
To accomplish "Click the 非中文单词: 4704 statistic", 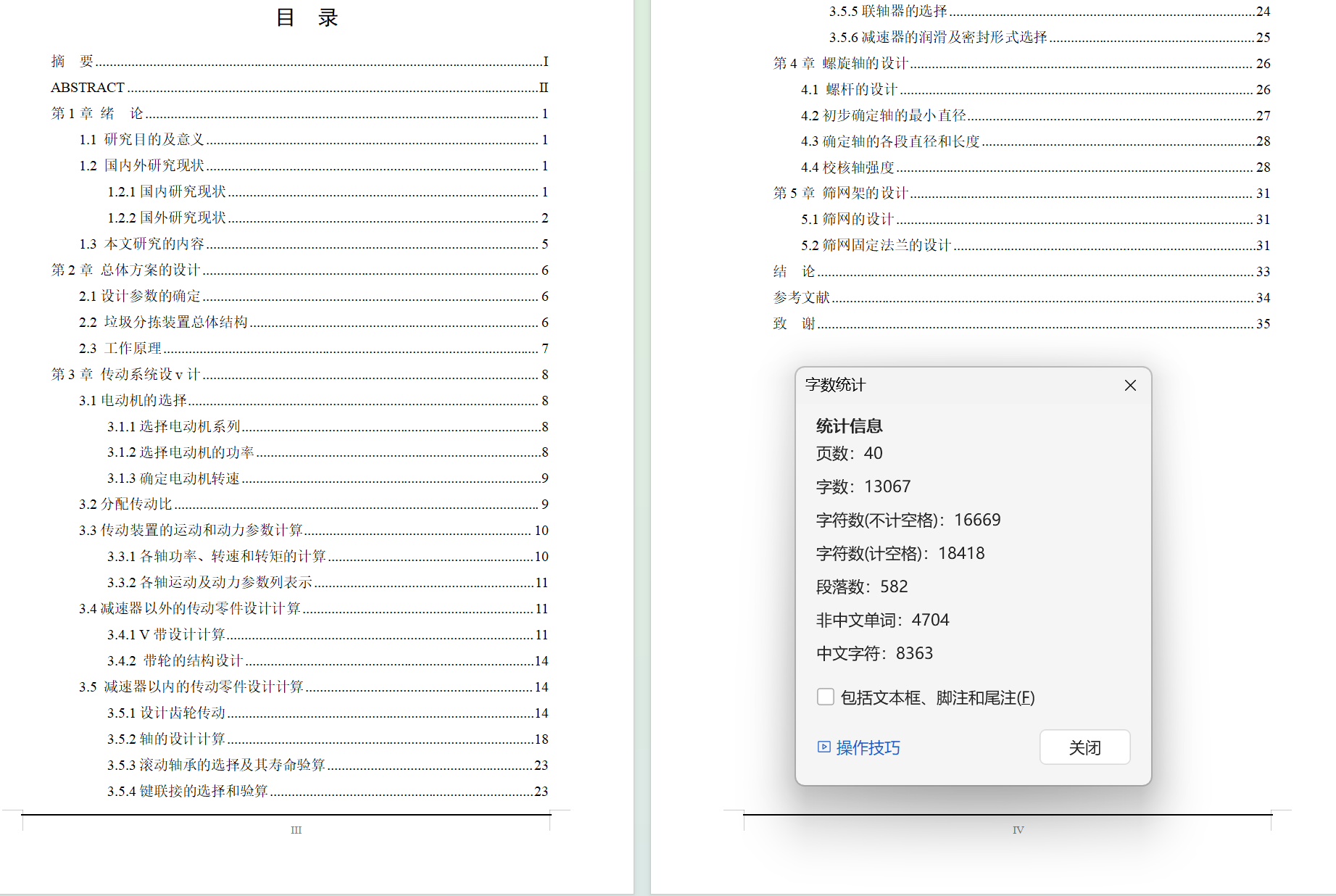I will pos(882,621).
